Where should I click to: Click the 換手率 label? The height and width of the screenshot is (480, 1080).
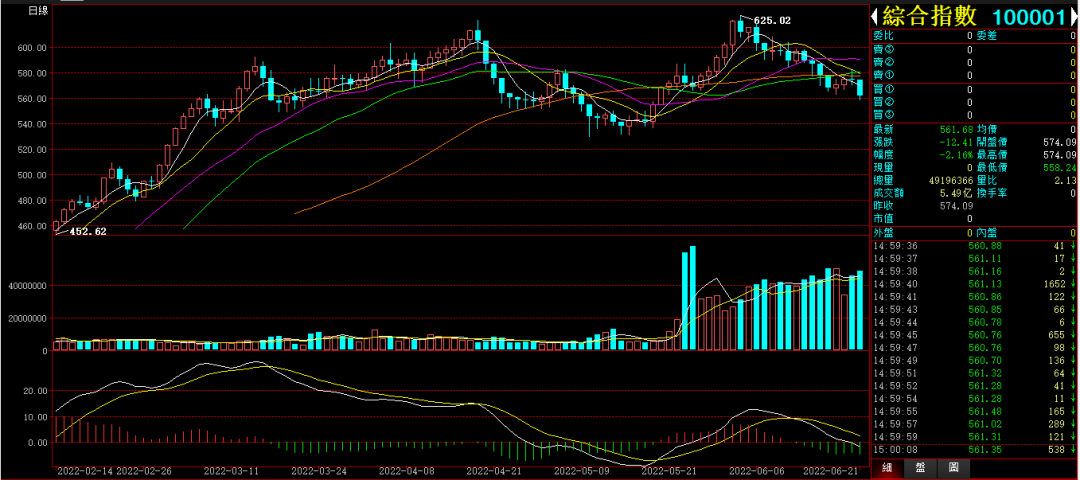click(x=992, y=194)
